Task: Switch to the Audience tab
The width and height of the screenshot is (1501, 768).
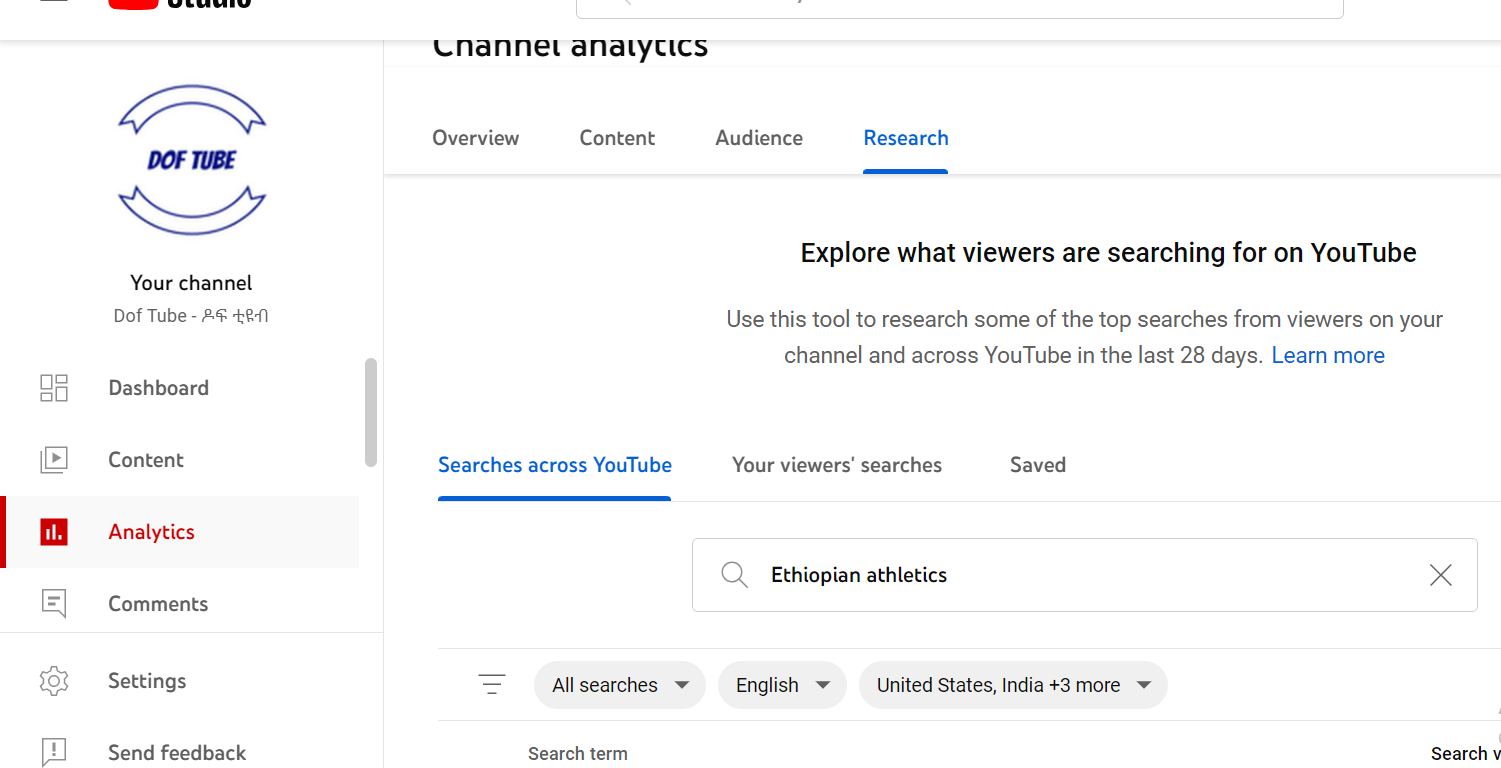Action: [759, 138]
